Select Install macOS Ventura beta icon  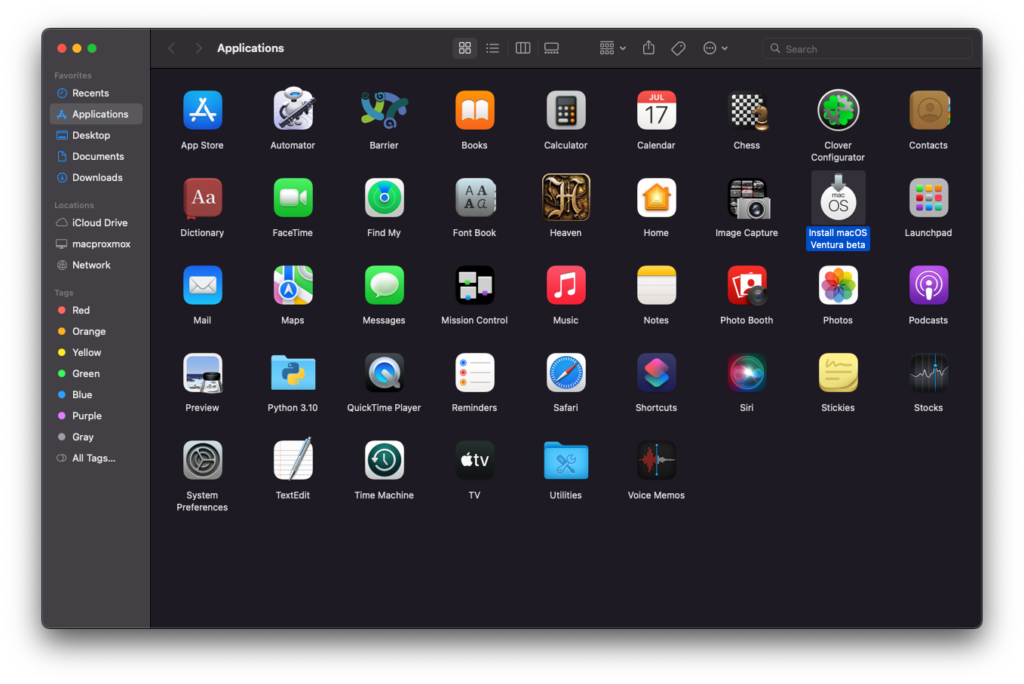(838, 198)
